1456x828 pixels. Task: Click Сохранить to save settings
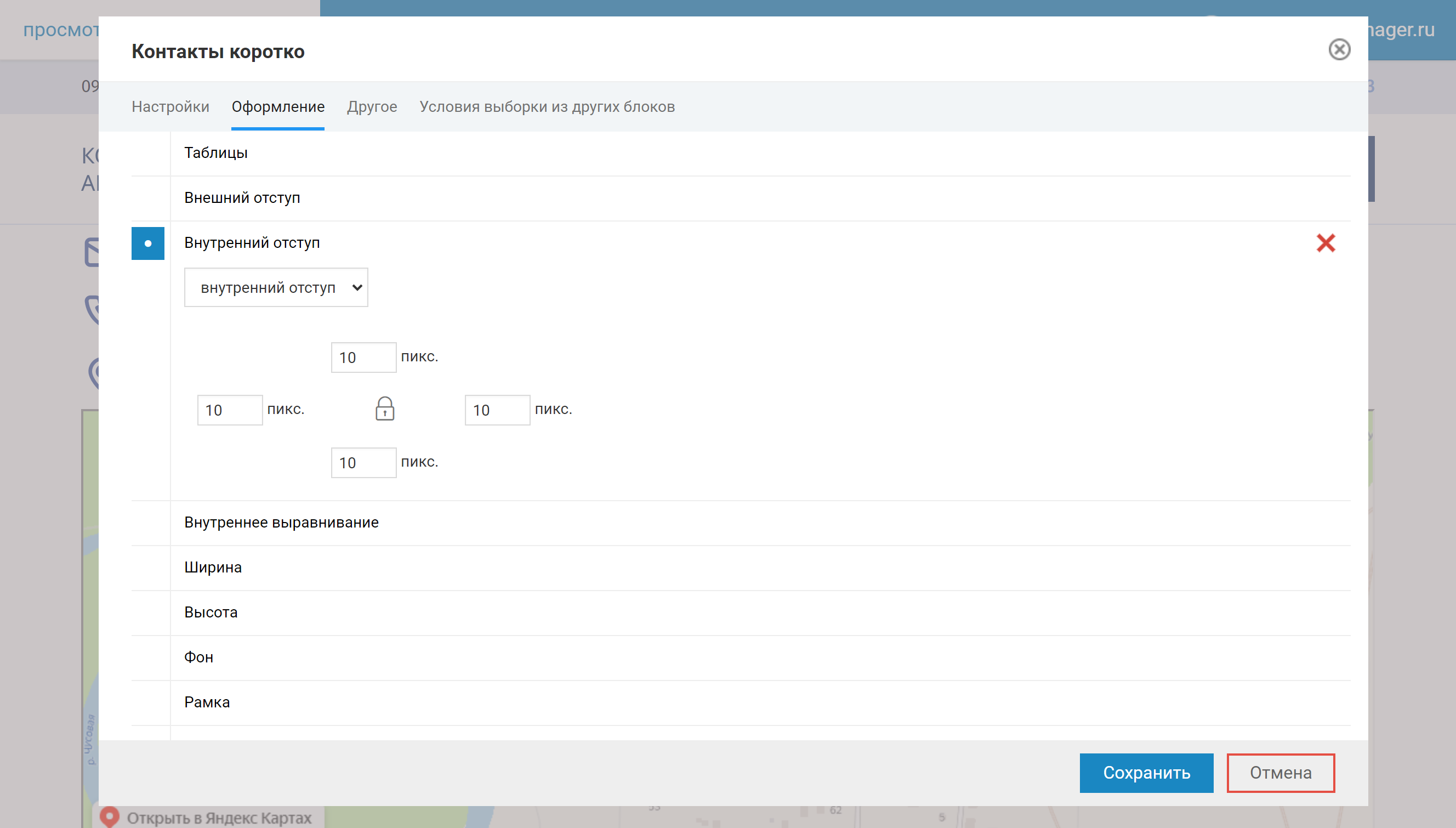pos(1147,772)
